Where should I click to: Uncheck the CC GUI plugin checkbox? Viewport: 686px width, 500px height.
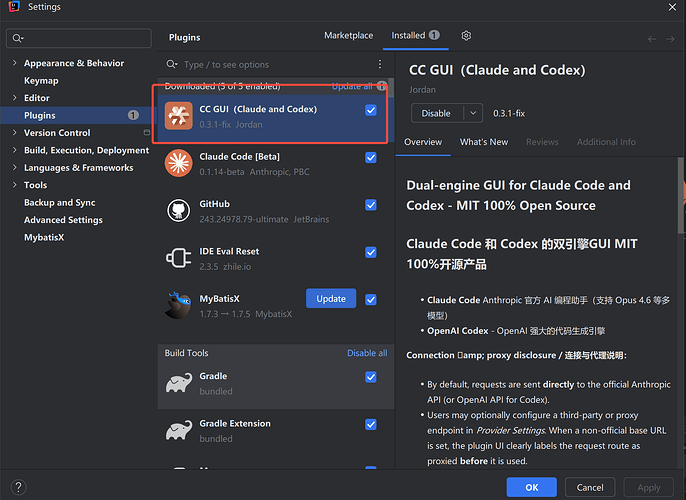(x=371, y=110)
